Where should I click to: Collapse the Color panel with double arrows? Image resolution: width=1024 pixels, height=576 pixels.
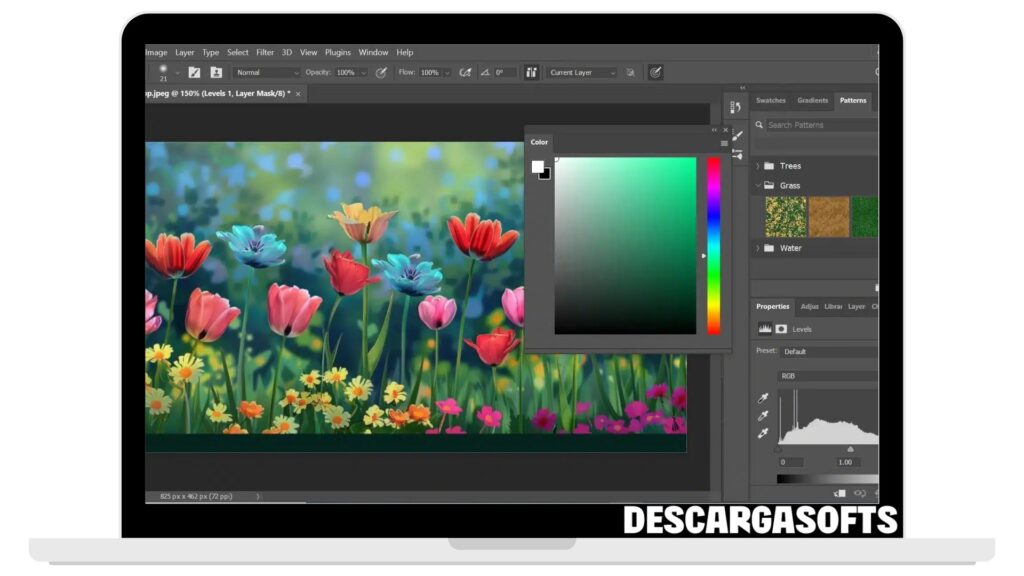[714, 130]
